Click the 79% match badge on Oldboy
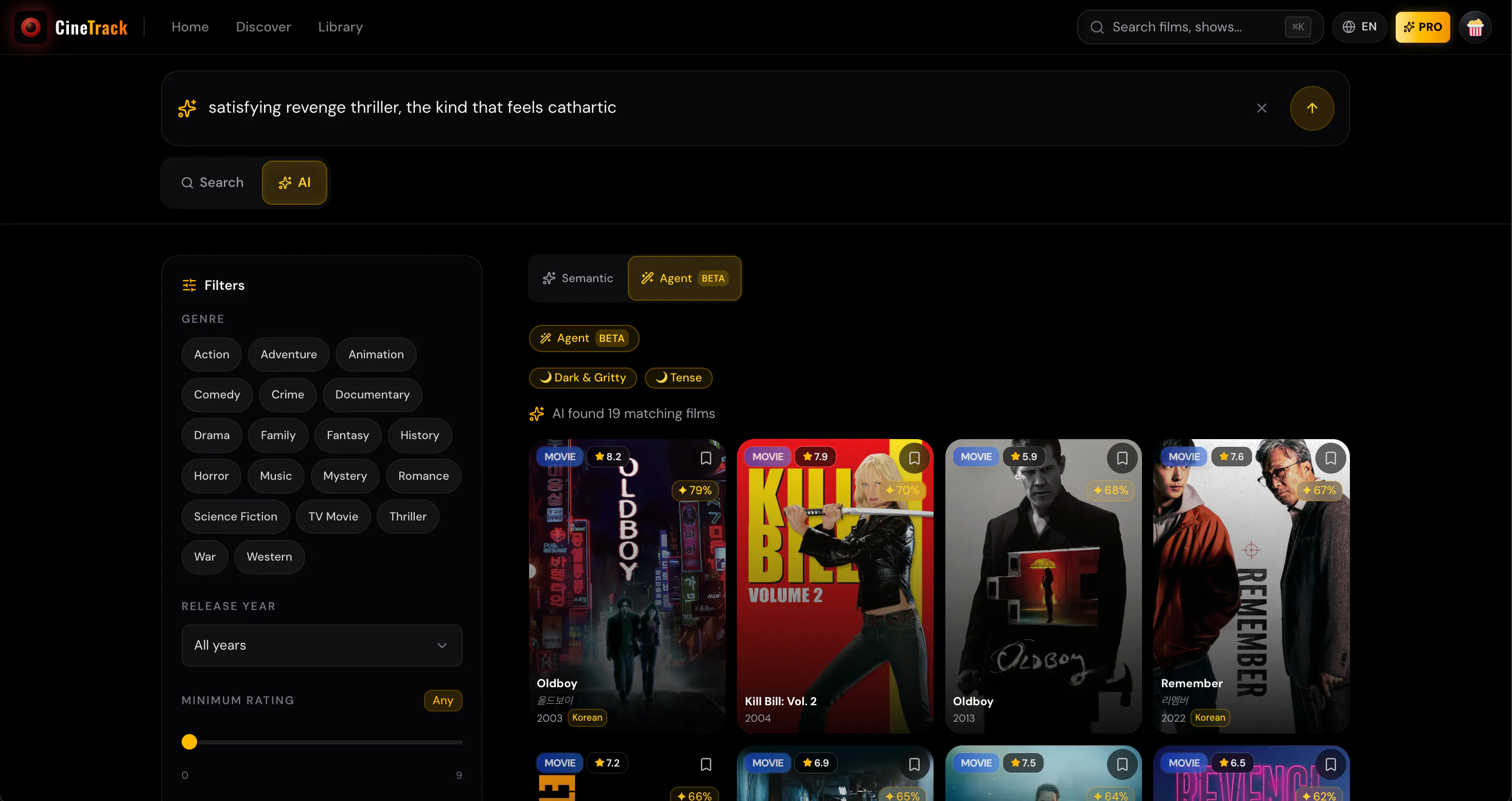1512x801 pixels. (695, 491)
